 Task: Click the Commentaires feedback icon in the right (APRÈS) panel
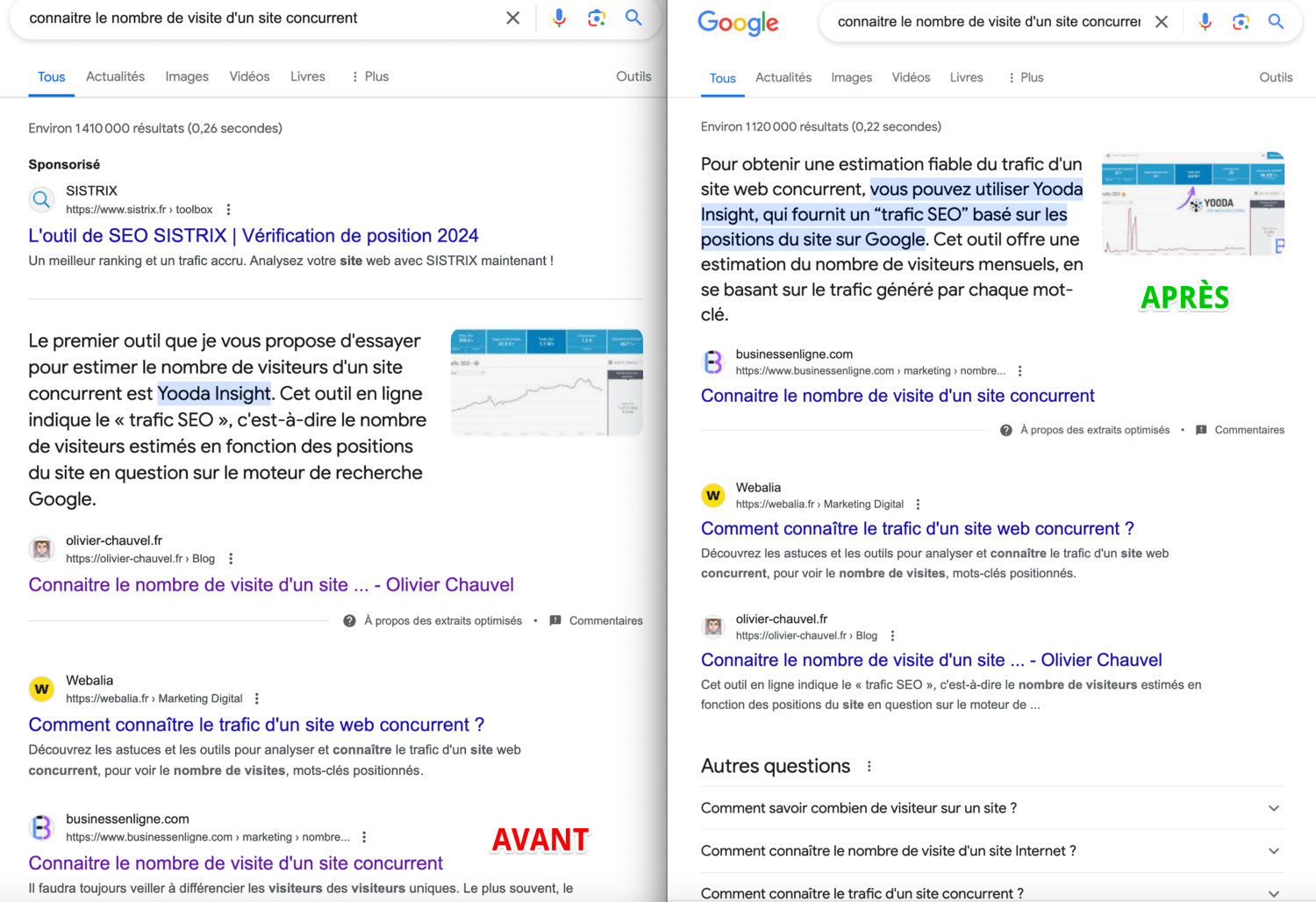pyautogui.click(x=1201, y=430)
